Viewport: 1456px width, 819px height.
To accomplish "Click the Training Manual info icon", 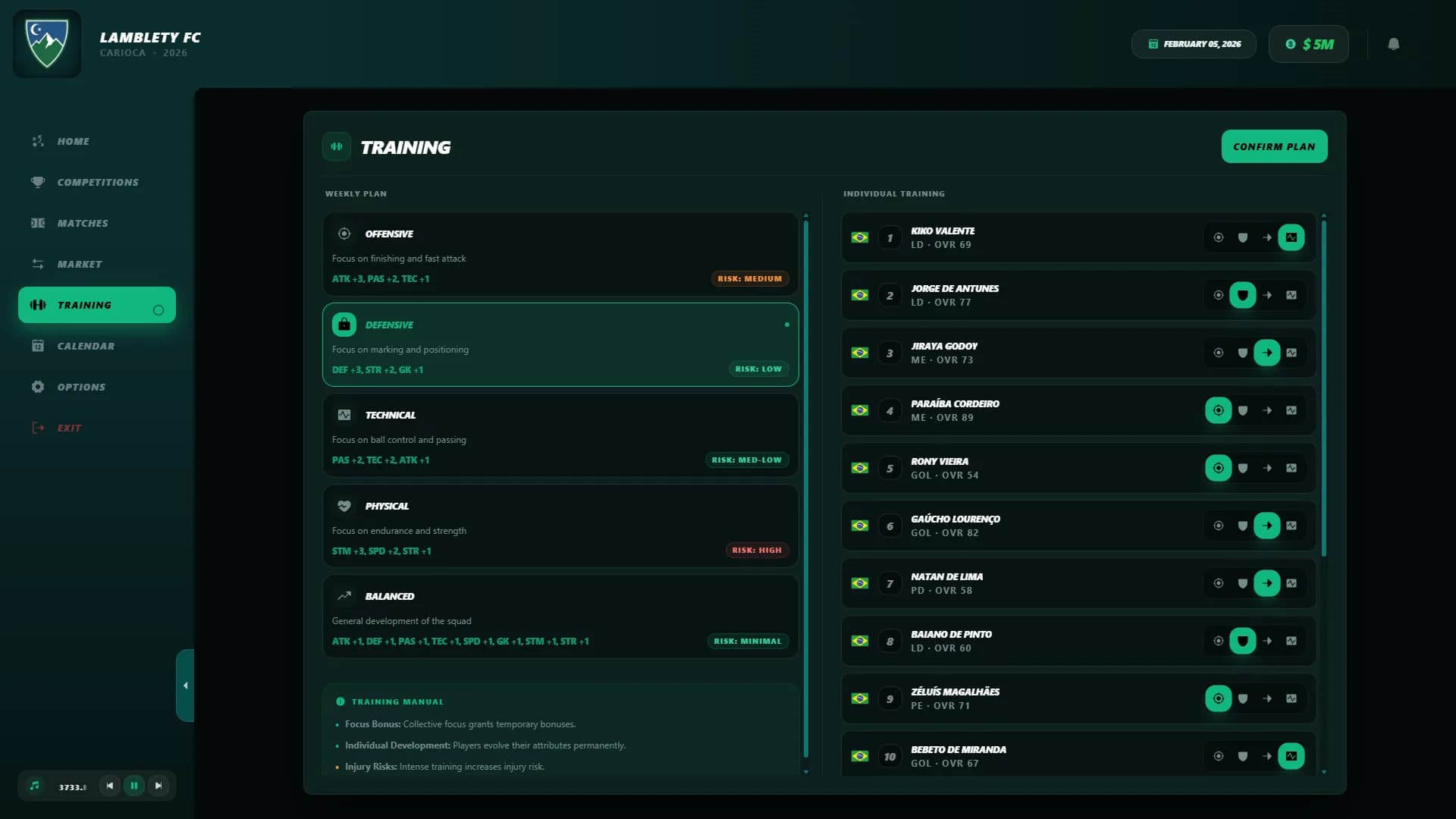I will tap(340, 701).
